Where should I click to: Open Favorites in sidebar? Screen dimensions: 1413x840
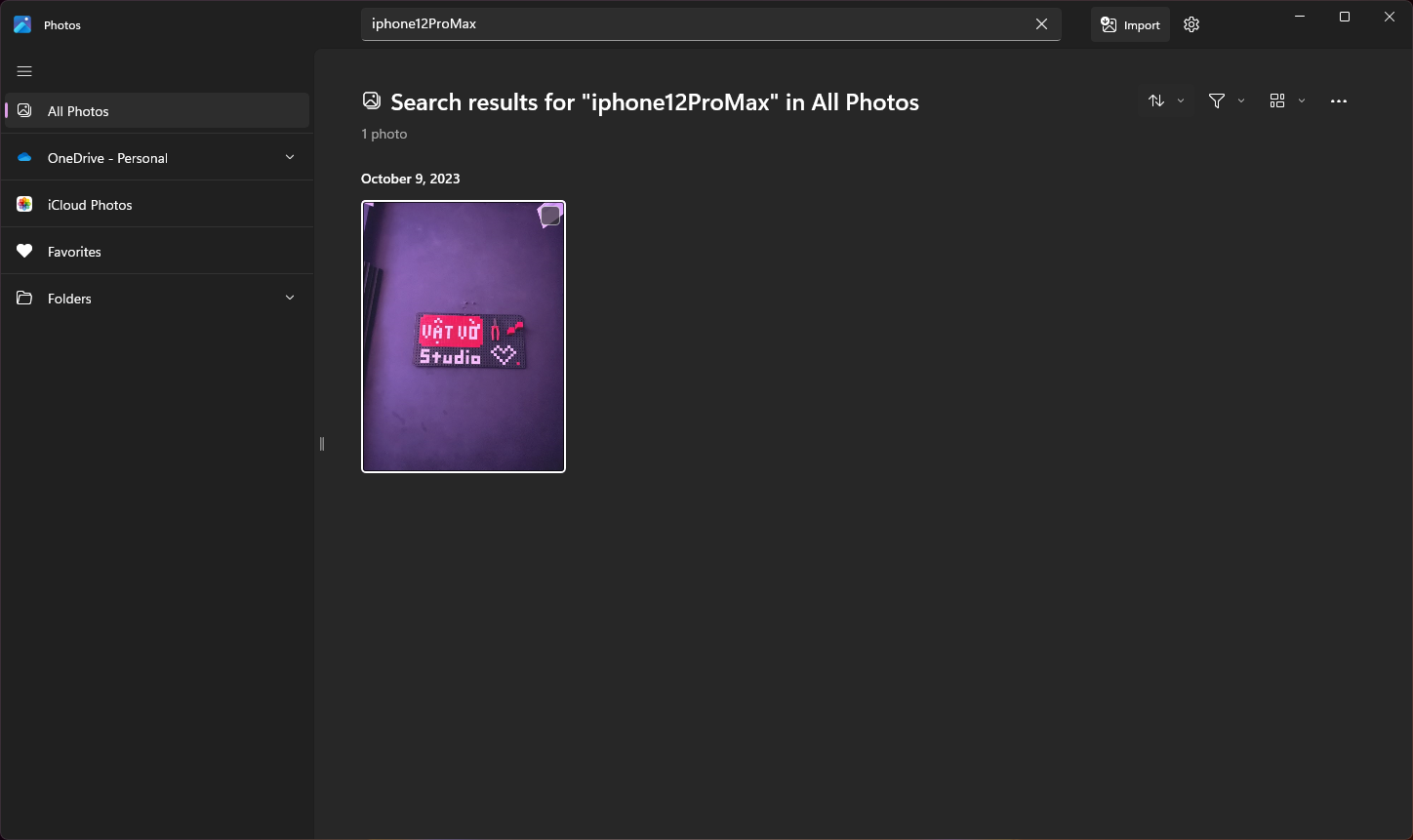(157, 252)
